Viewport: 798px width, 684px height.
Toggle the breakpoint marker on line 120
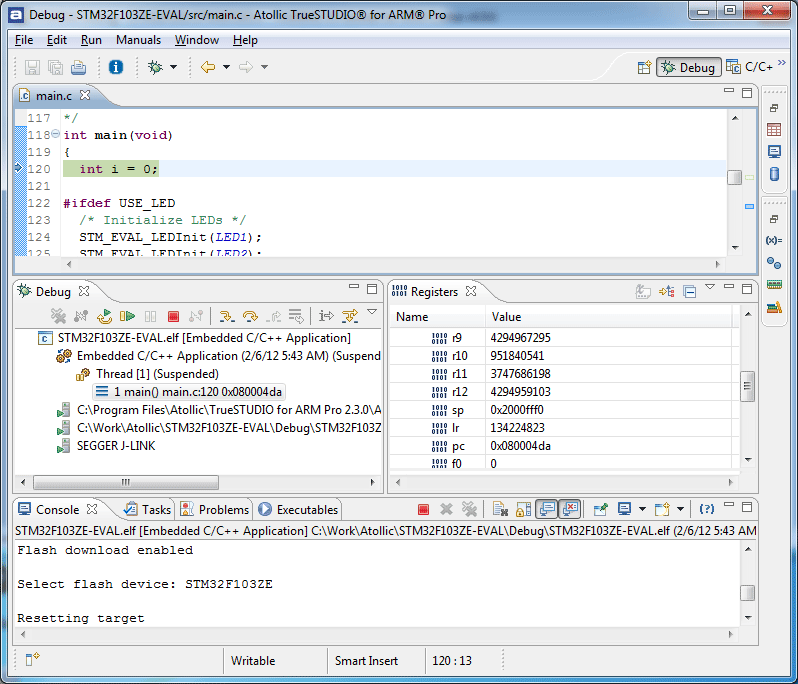coord(18,169)
